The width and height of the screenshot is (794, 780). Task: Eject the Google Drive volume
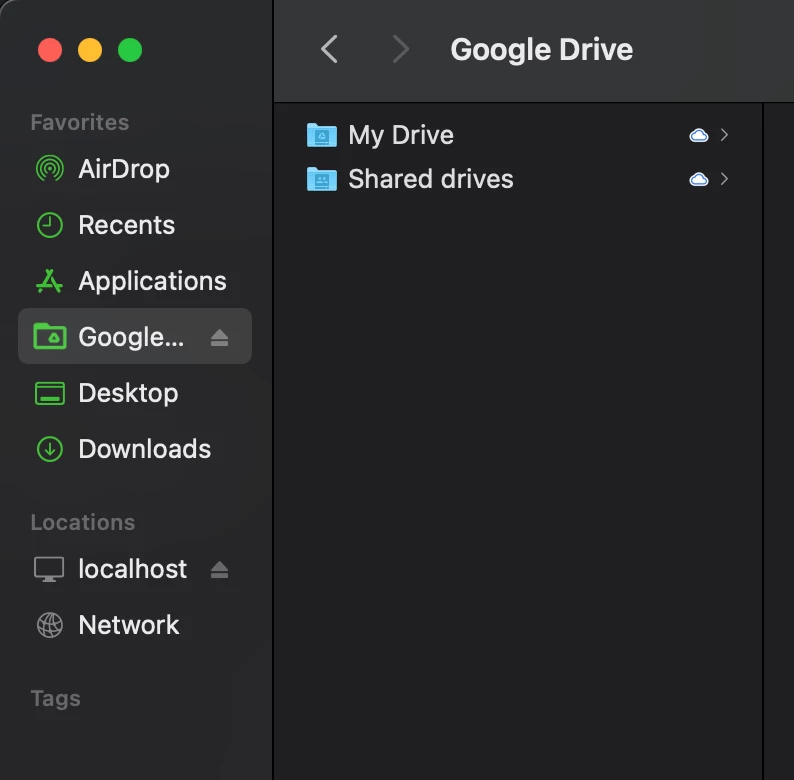pyautogui.click(x=219, y=337)
